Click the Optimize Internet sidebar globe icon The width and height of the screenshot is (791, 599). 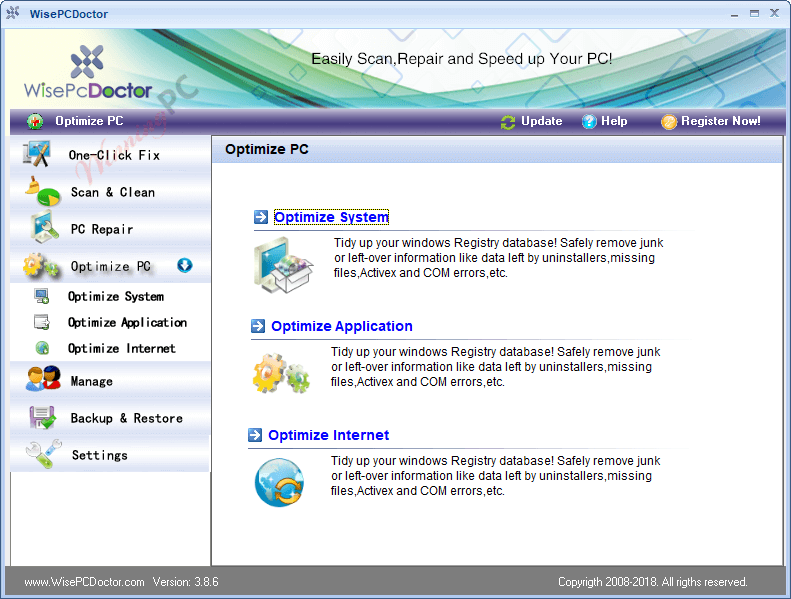(x=42, y=348)
